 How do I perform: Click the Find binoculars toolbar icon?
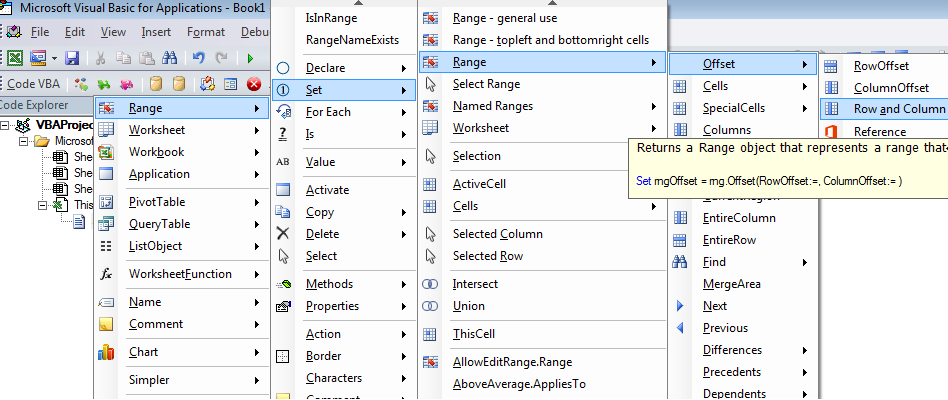pos(169,58)
